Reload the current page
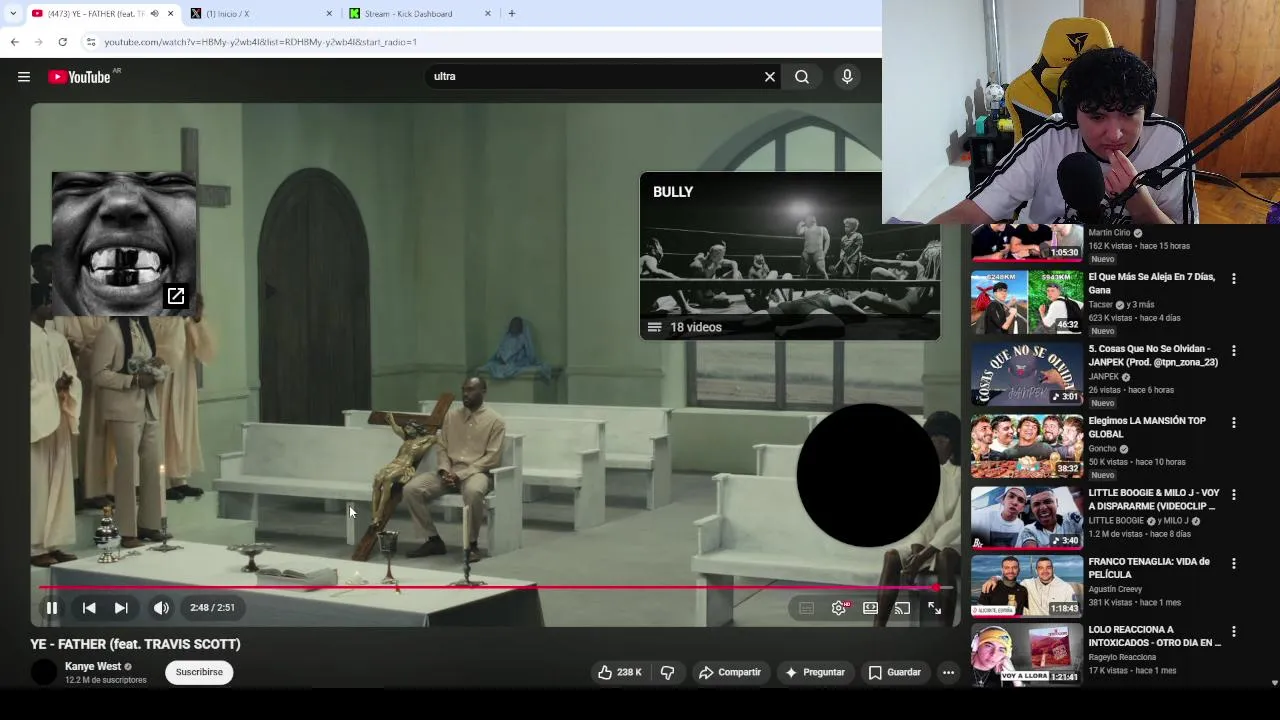Image resolution: width=1280 pixels, height=720 pixels. click(x=62, y=42)
